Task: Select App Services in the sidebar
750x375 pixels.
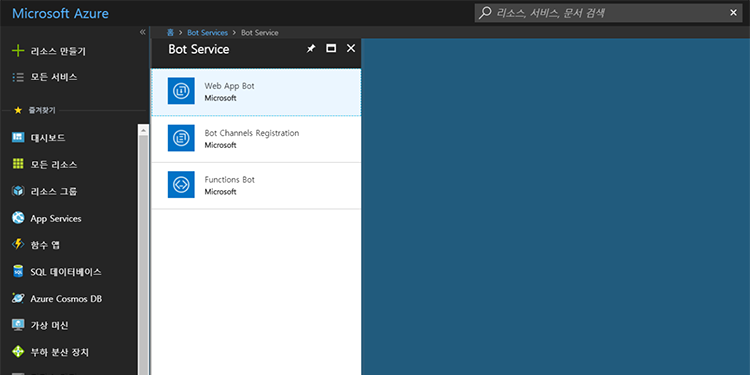Action: (x=56, y=219)
